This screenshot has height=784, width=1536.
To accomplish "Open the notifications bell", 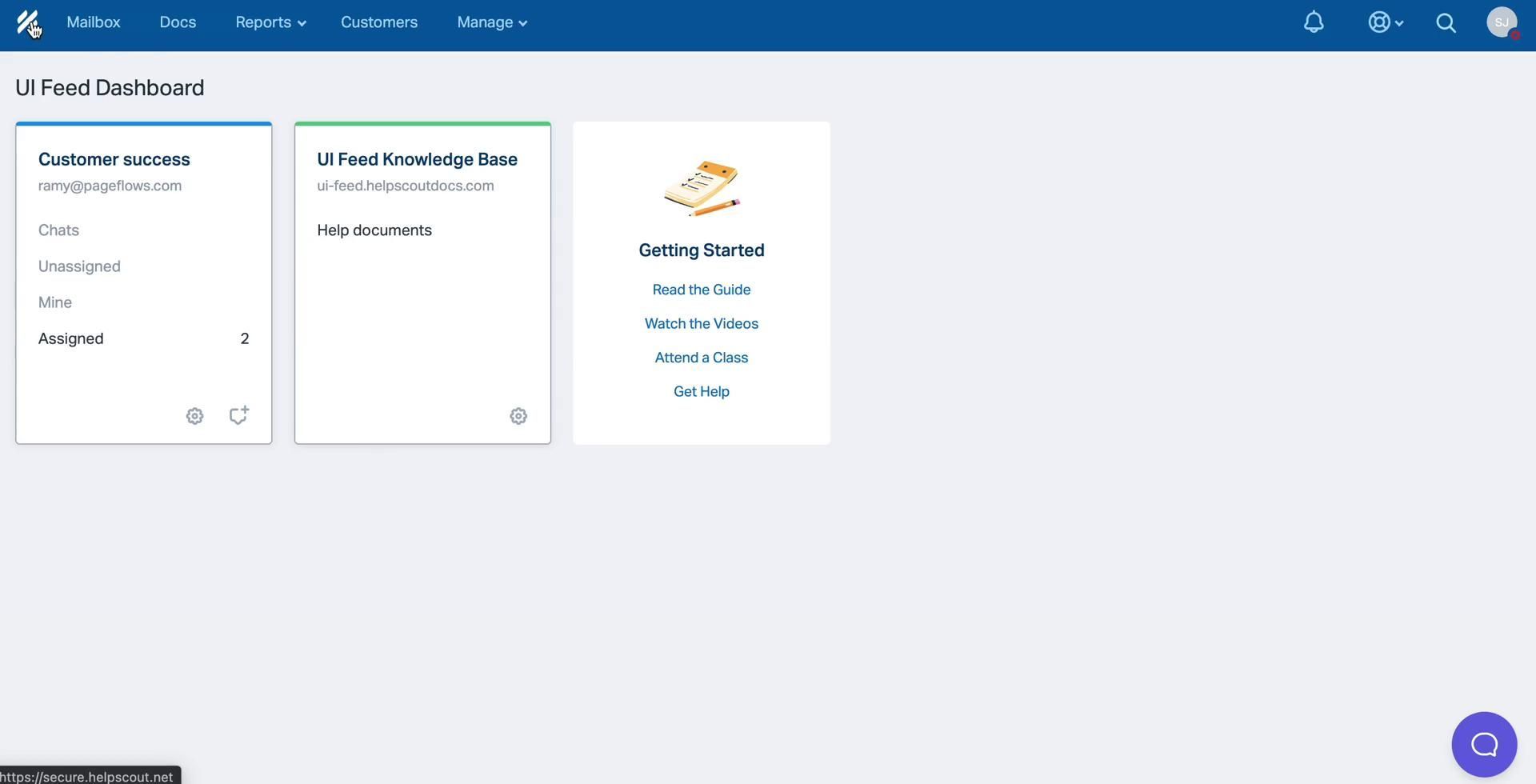I will click(1314, 22).
